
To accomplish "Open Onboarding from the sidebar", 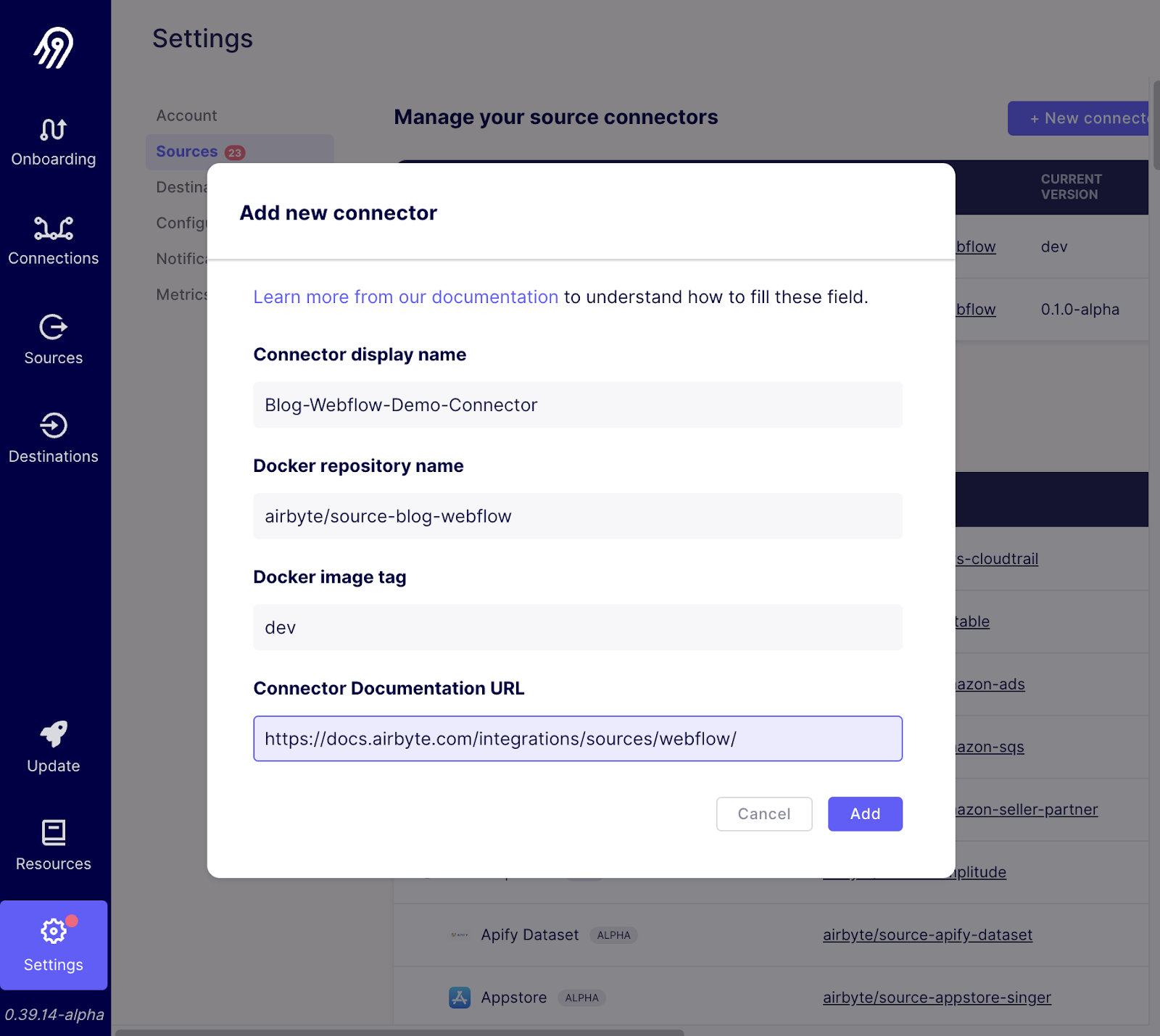I will 54,141.
